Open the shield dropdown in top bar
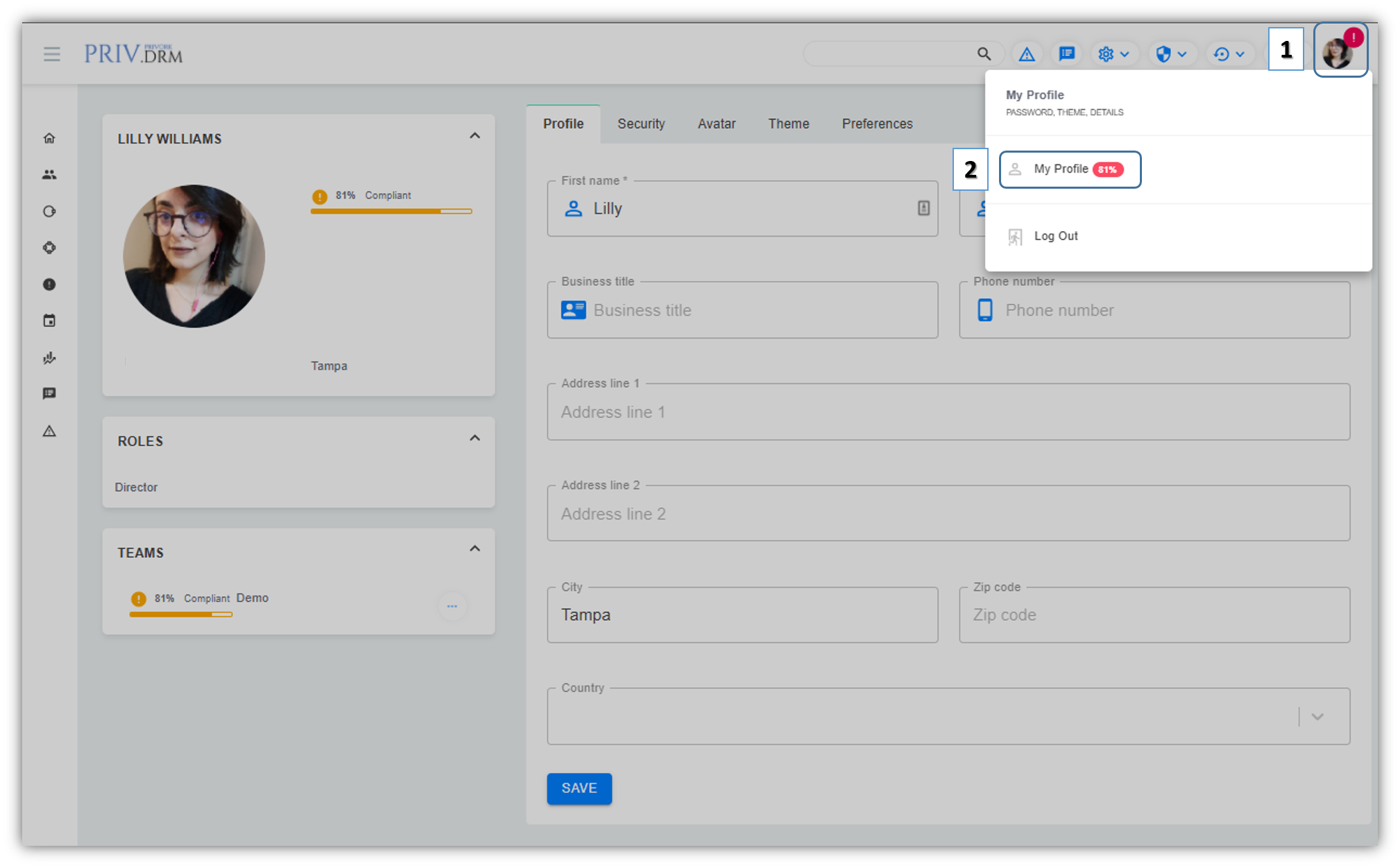 click(x=1171, y=54)
